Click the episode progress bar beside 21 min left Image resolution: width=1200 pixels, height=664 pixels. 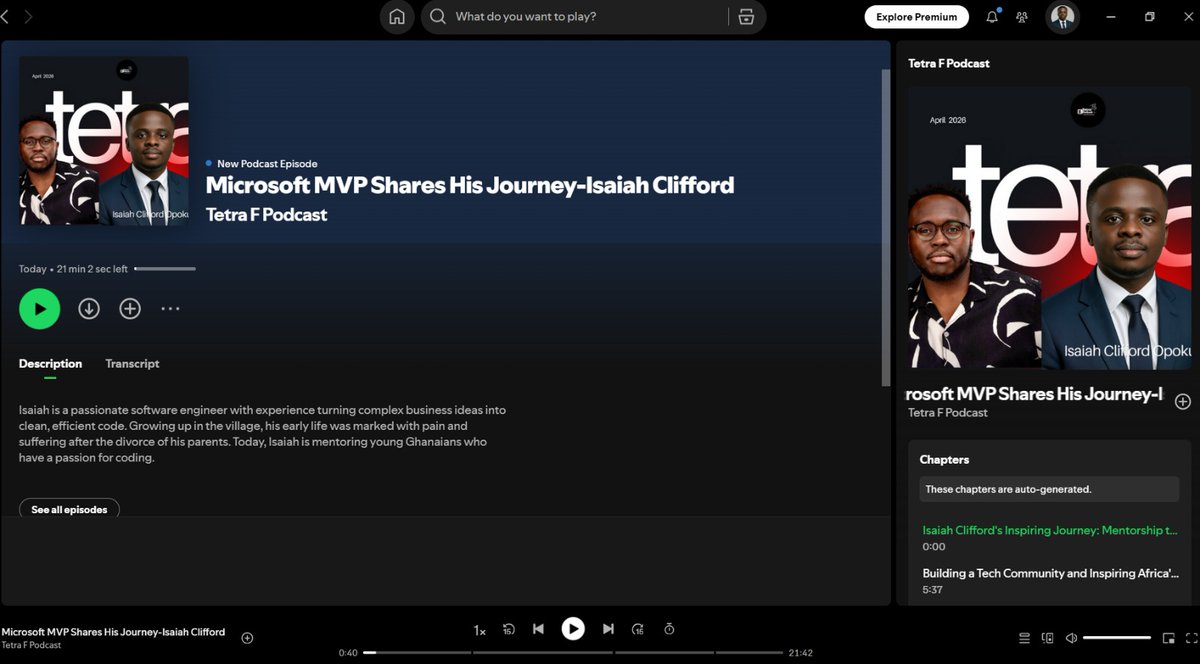pyautogui.click(x=165, y=269)
